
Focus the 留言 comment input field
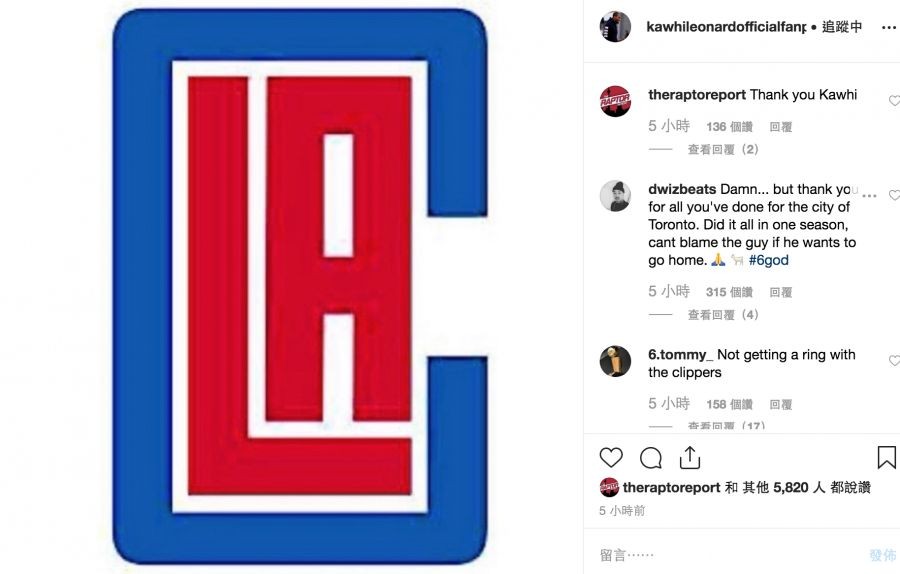coord(729,555)
